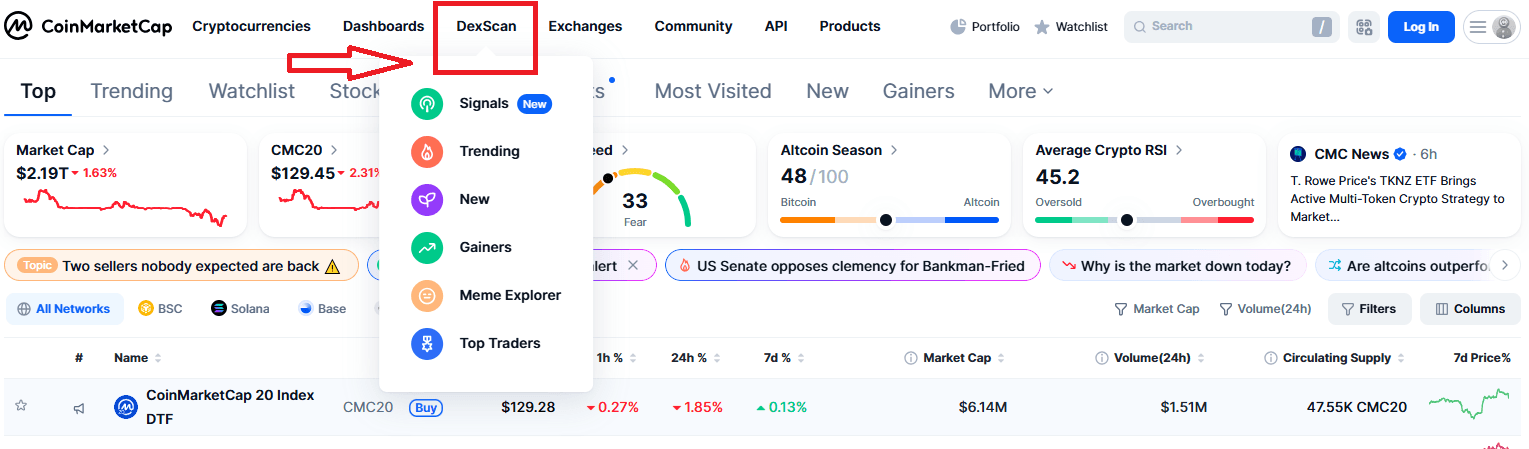Expand the Altcoin Season card chevron
This screenshot has width=1529, height=449.
point(894,150)
